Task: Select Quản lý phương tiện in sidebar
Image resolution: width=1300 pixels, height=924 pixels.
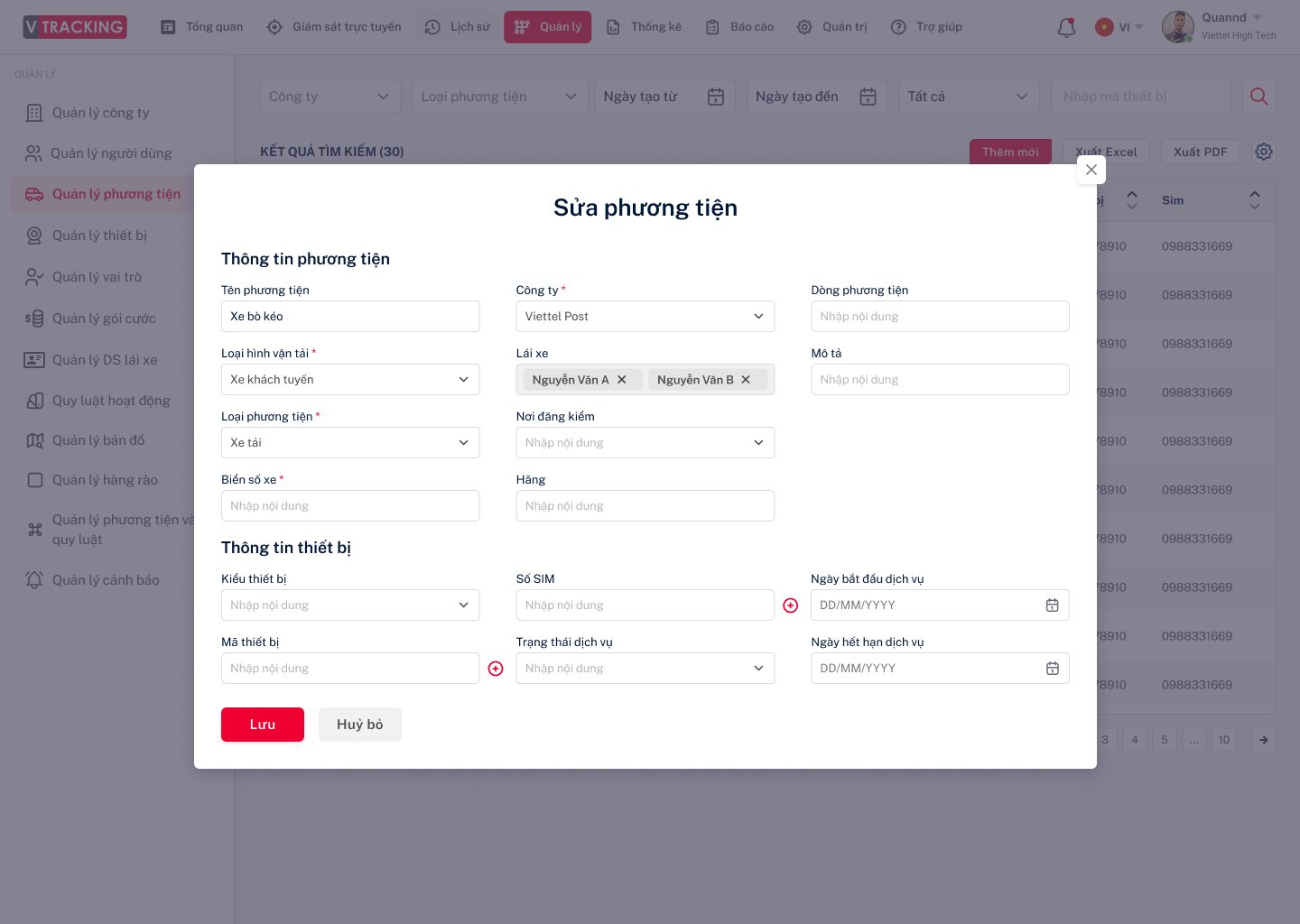Action: 103,194
